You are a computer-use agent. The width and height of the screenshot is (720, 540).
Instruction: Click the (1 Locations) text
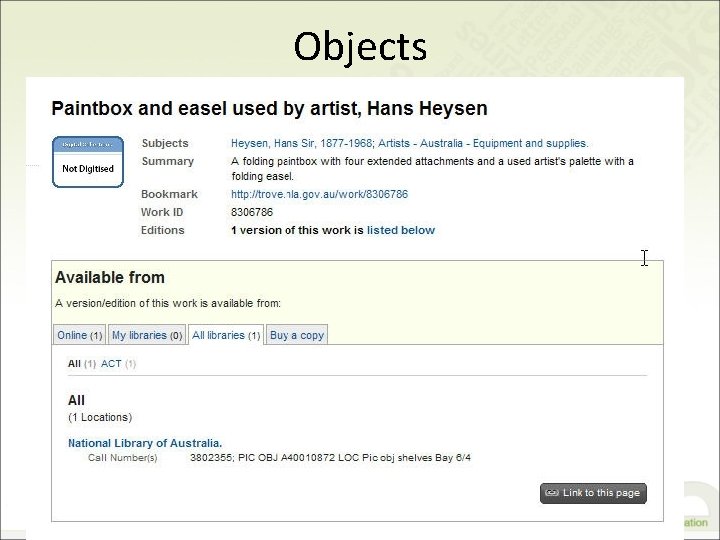pos(100,417)
